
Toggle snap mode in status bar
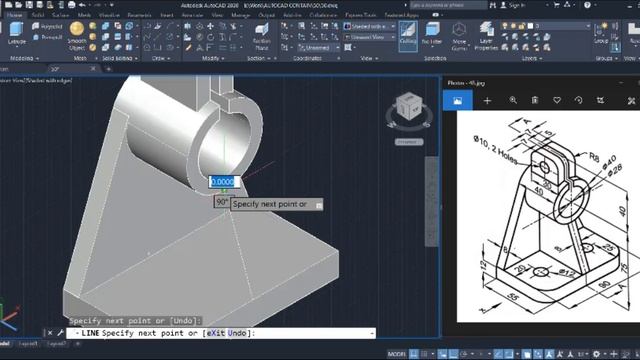pyautogui.click(x=424, y=354)
